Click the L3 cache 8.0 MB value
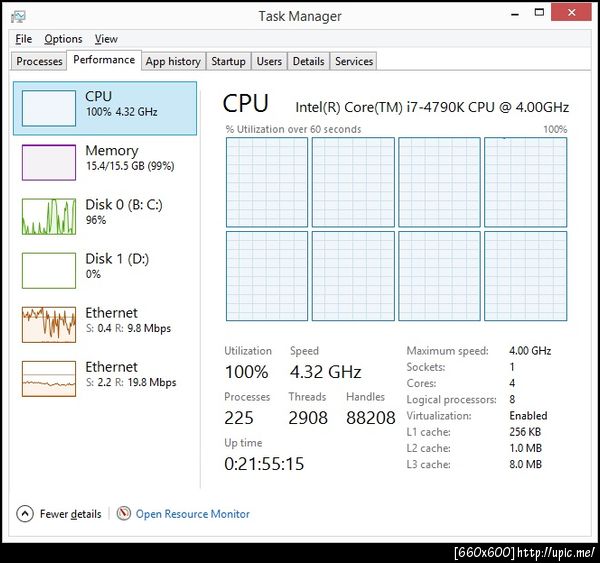 coord(525,464)
